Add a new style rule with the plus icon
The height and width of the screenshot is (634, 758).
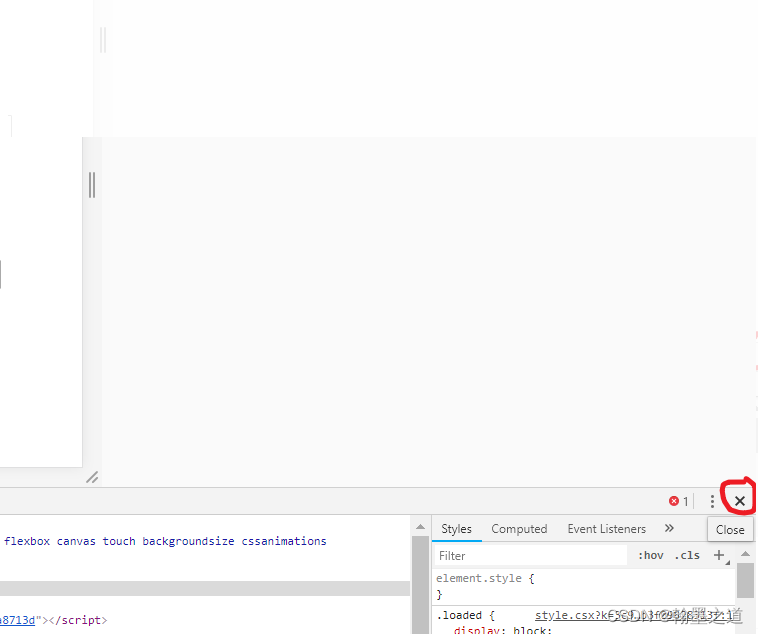coord(719,555)
